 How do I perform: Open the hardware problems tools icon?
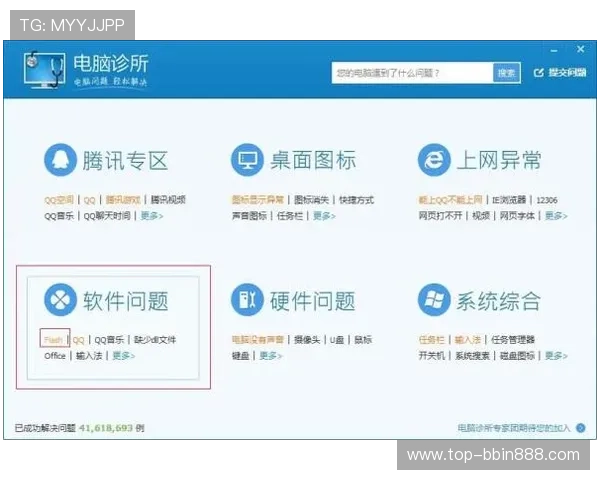click(247, 300)
